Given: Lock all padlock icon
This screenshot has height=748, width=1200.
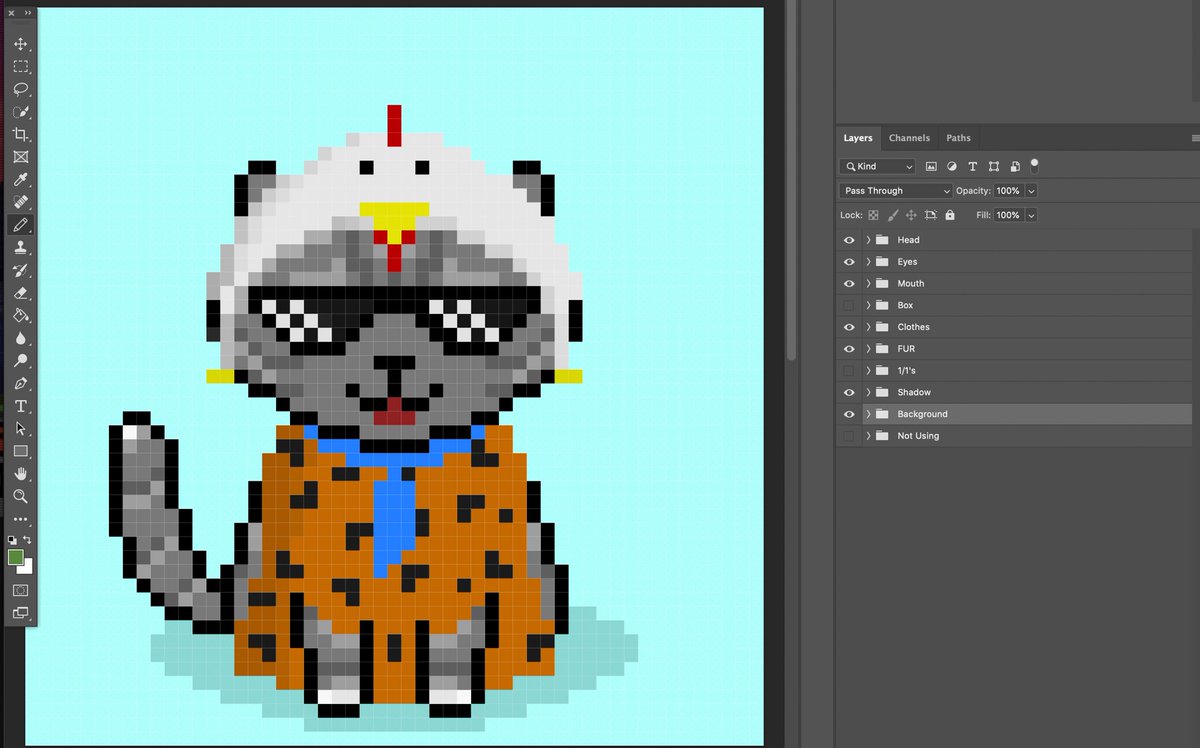Looking at the screenshot, I should click(x=950, y=215).
